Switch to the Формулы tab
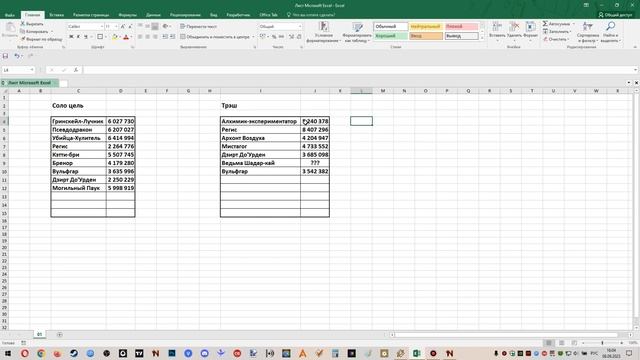The height and width of the screenshot is (360, 640). (x=127, y=15)
